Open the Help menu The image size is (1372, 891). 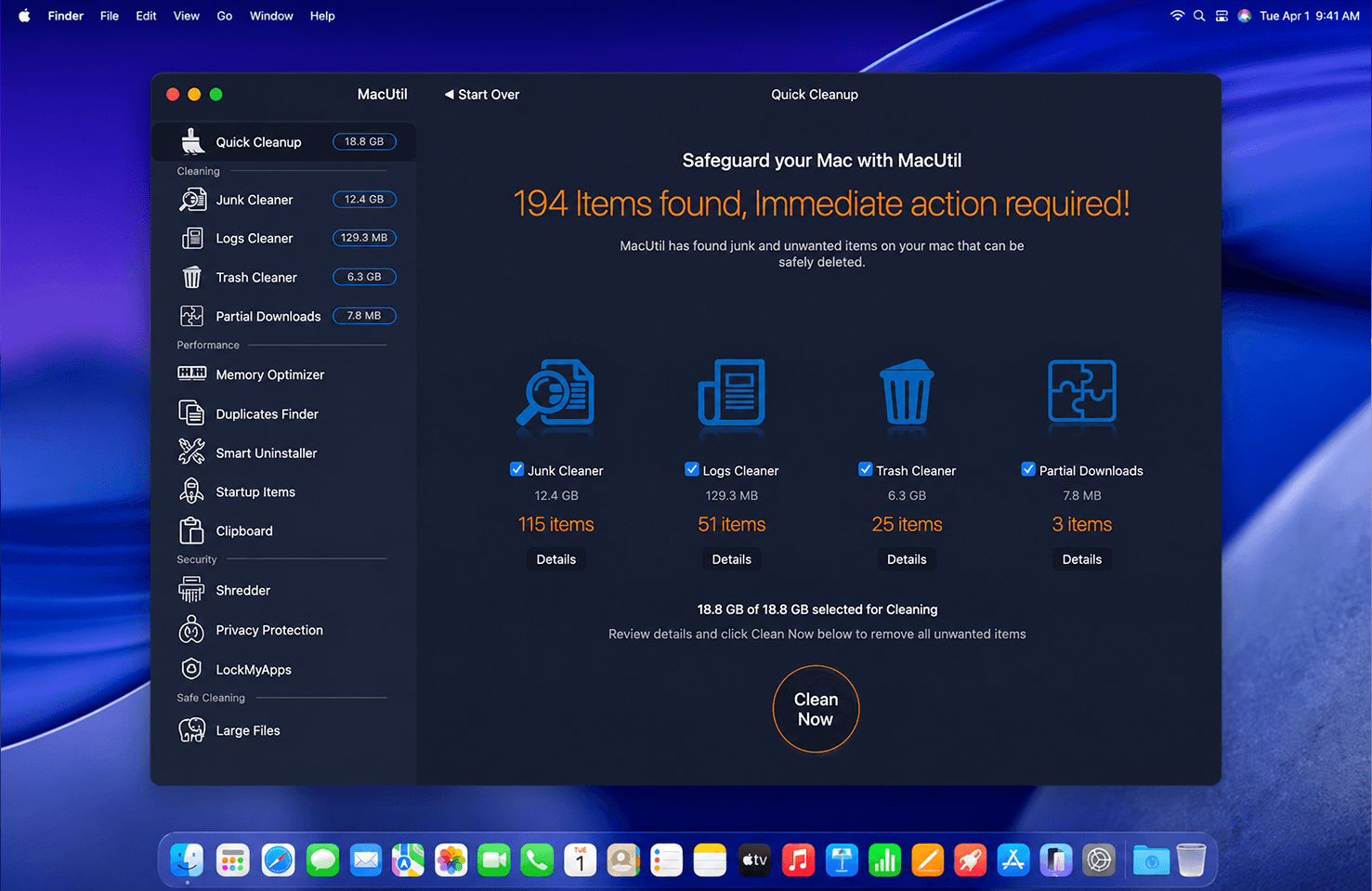pos(322,16)
